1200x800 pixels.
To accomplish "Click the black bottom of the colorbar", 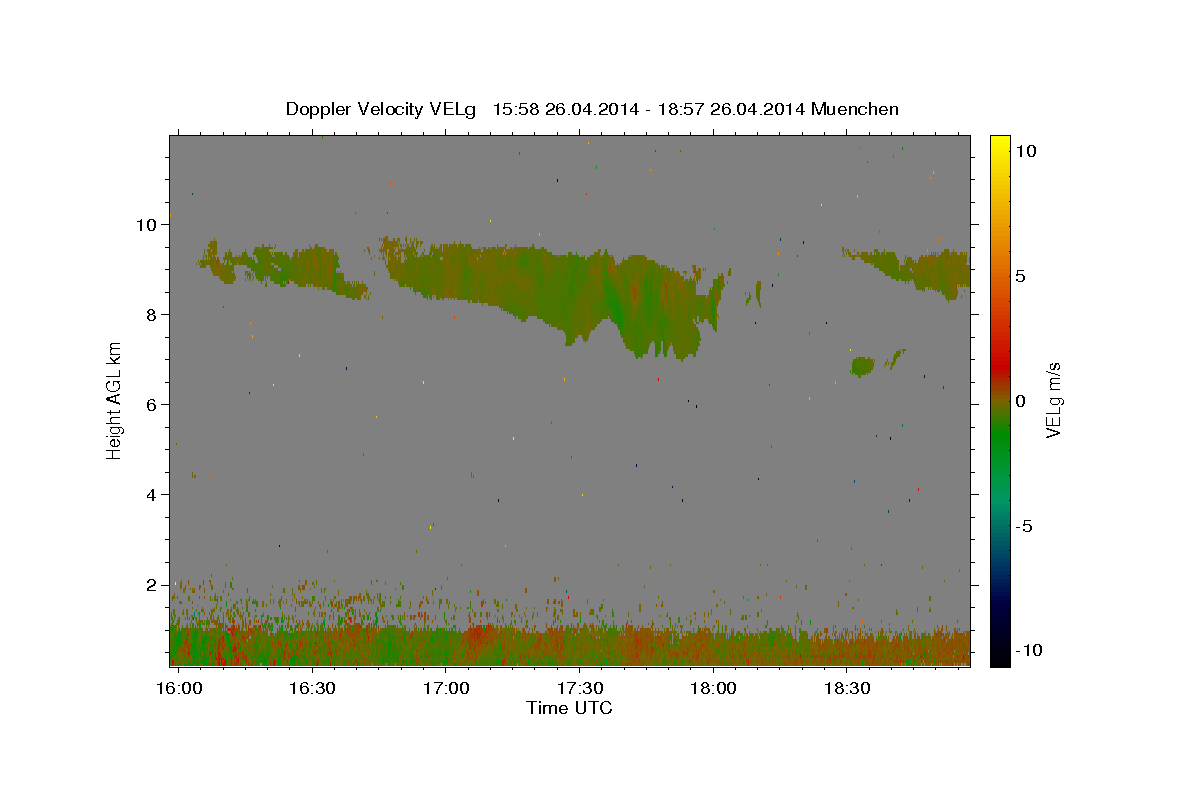I will click(x=1000, y=655).
